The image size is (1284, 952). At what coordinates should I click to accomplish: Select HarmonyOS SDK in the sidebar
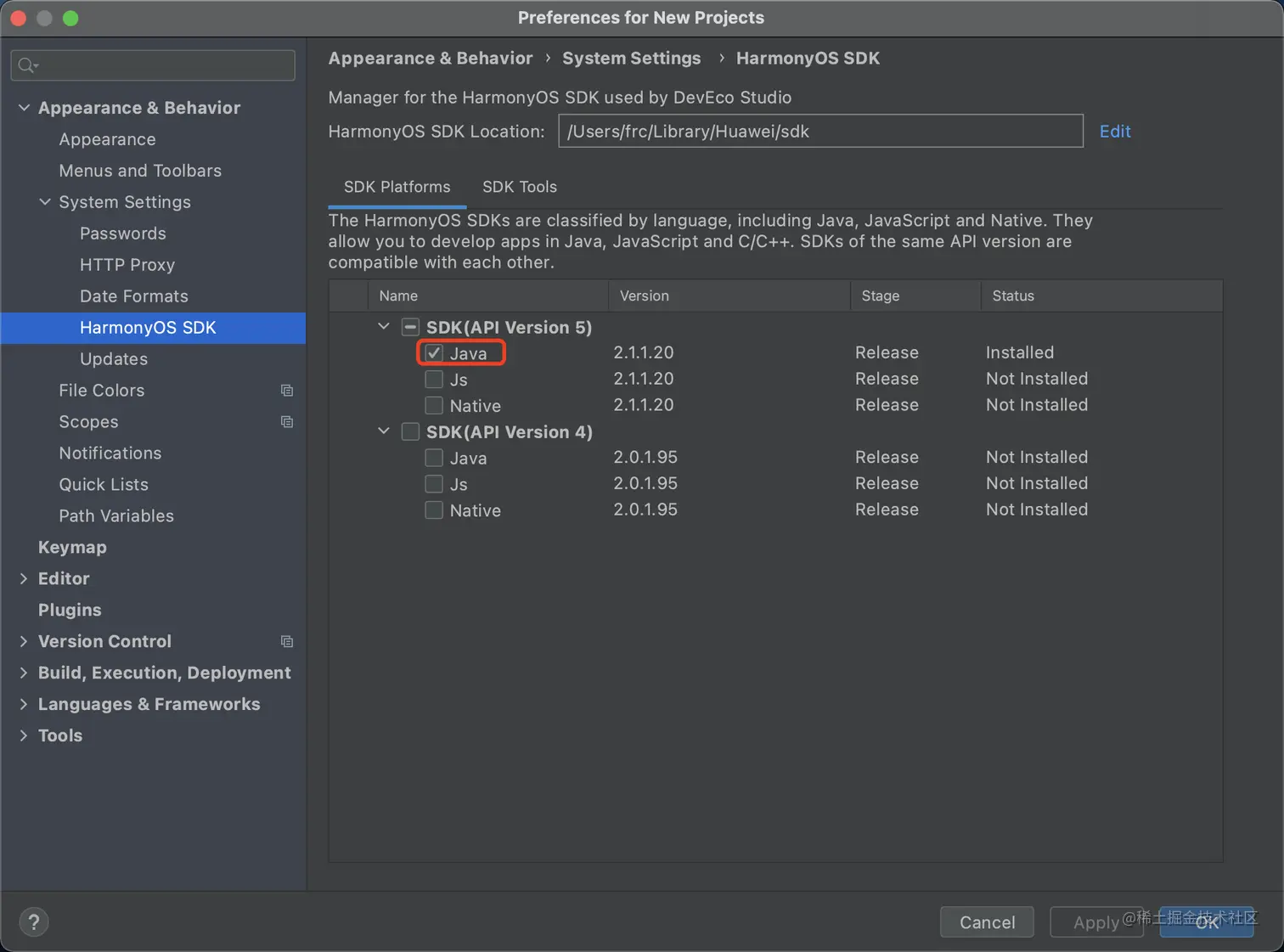pyautogui.click(x=153, y=328)
